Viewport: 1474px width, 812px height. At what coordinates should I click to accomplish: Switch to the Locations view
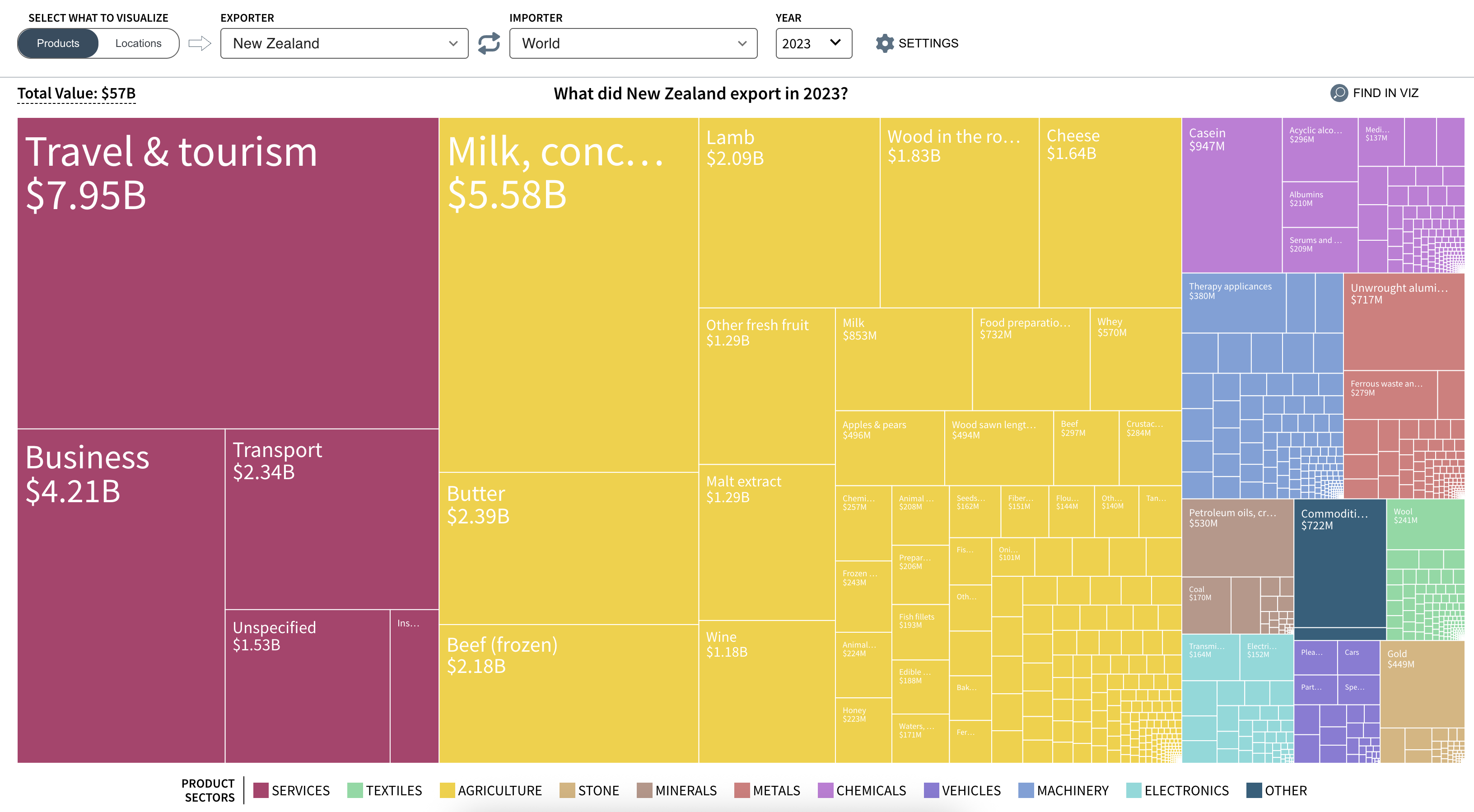point(138,43)
